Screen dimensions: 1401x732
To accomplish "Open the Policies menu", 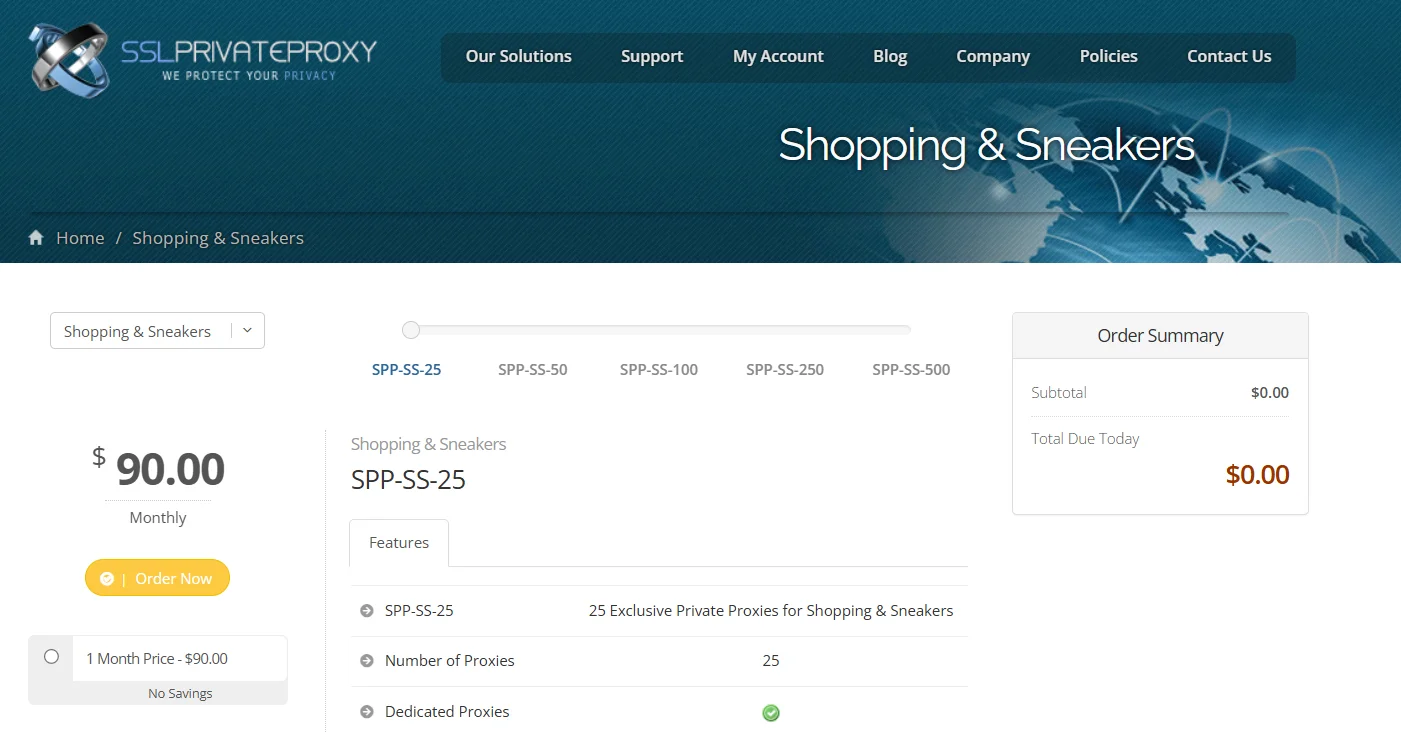I will (1109, 57).
